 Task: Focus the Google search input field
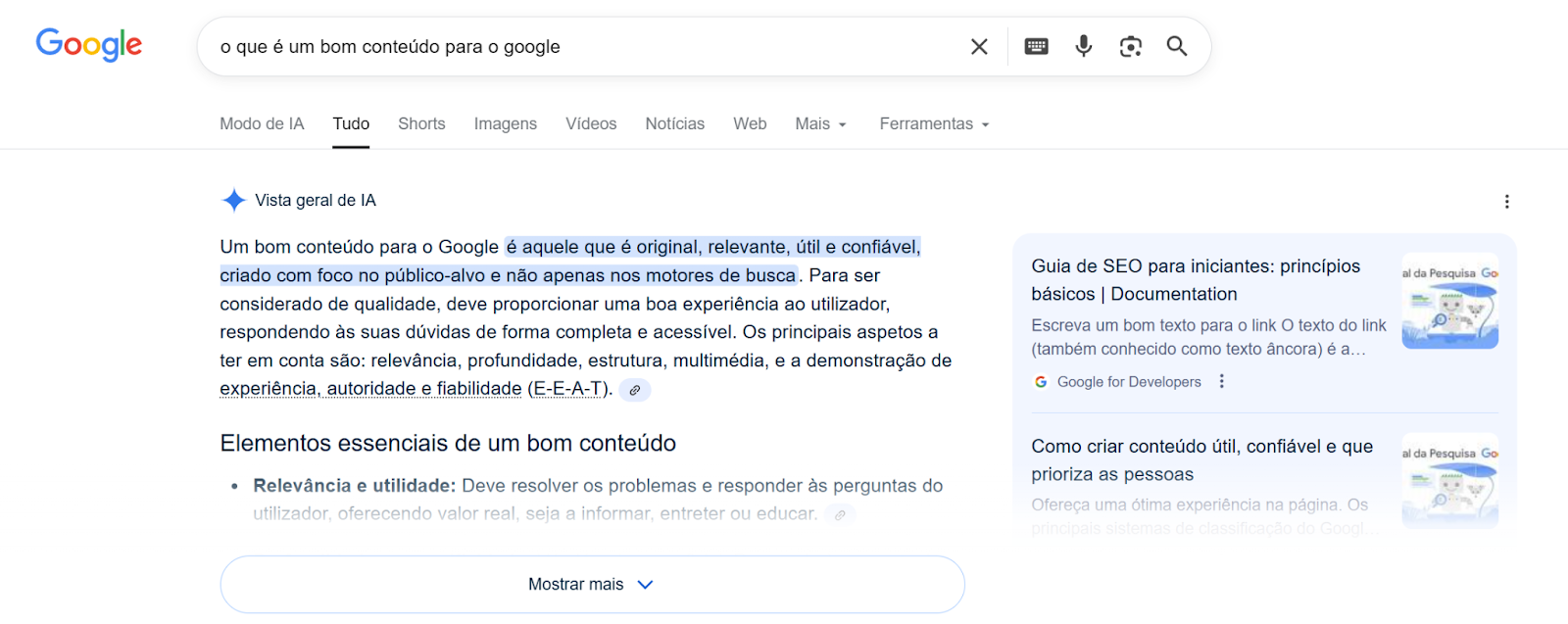[x=578, y=46]
